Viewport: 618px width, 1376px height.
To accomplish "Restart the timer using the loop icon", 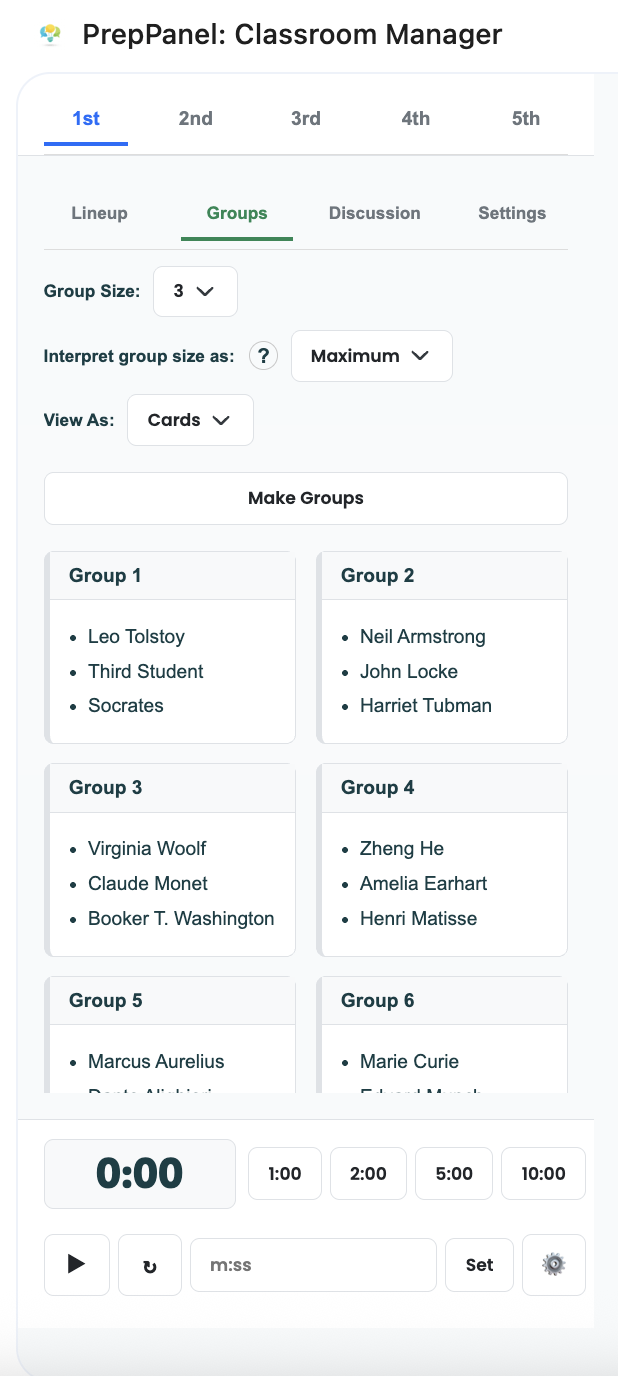I will (149, 1264).
